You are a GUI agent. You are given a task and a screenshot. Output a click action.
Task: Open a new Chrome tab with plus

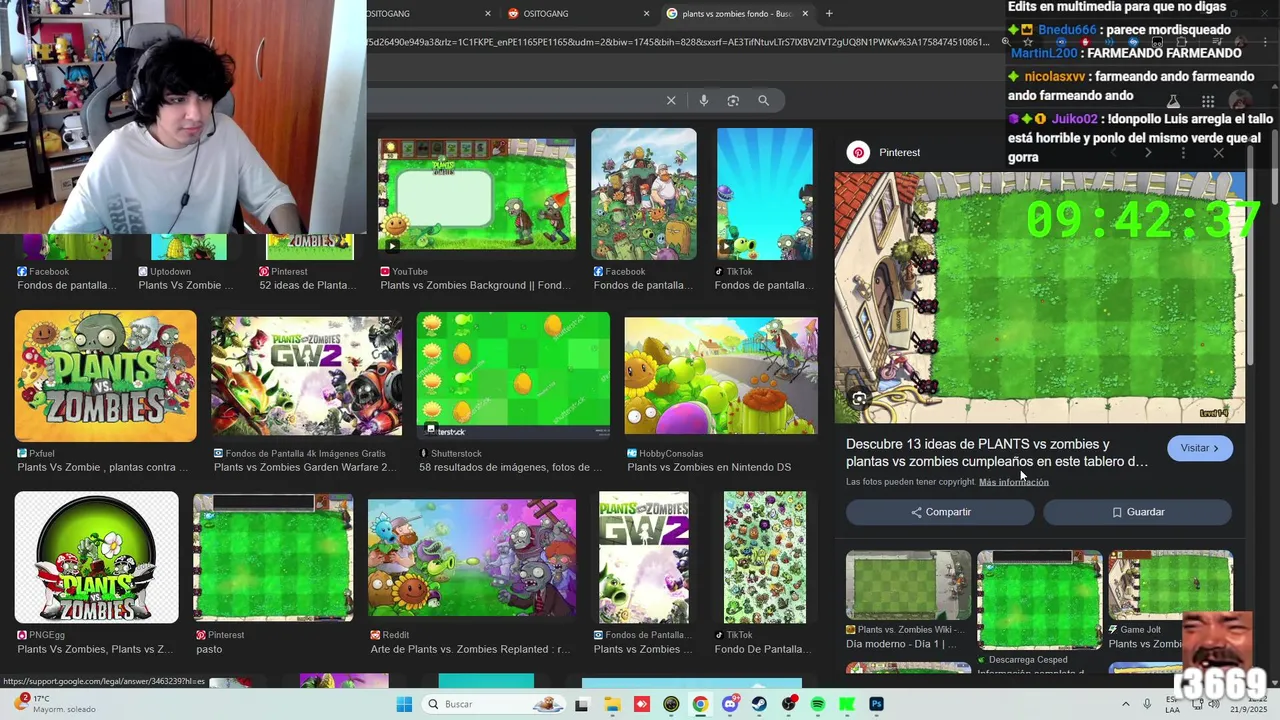pyautogui.click(x=829, y=13)
